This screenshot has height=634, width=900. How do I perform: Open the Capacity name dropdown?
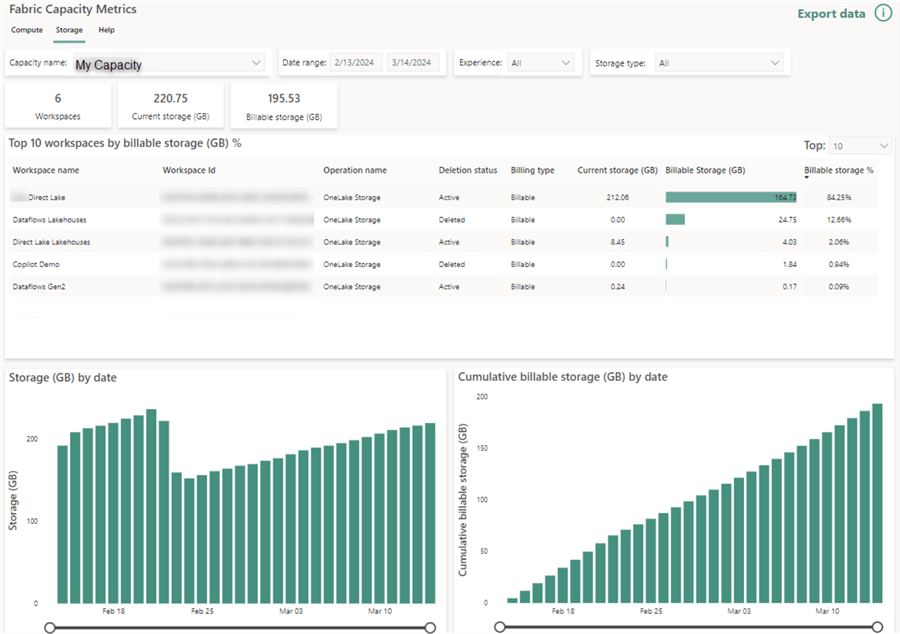pyautogui.click(x=170, y=62)
